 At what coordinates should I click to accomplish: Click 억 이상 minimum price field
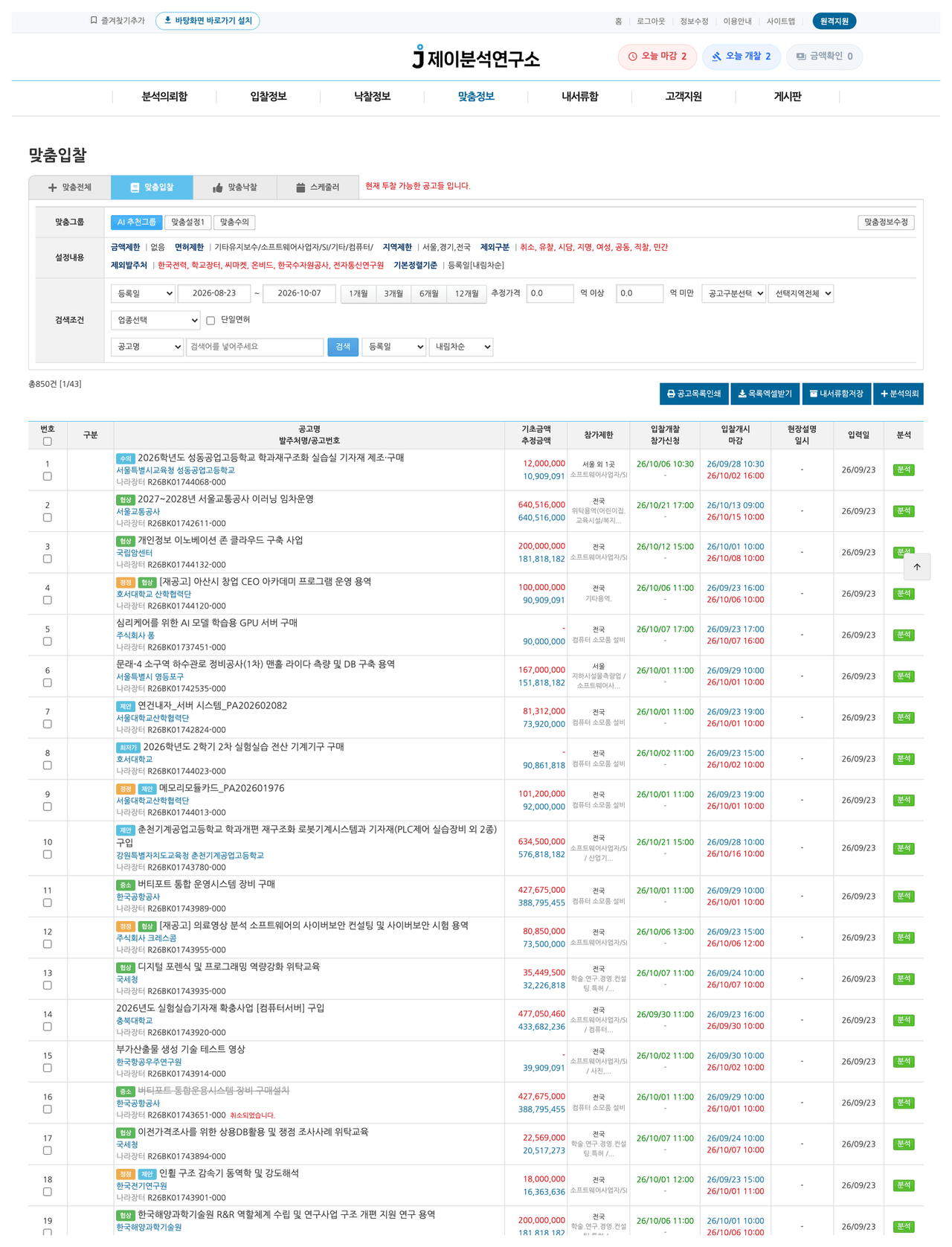pos(550,294)
